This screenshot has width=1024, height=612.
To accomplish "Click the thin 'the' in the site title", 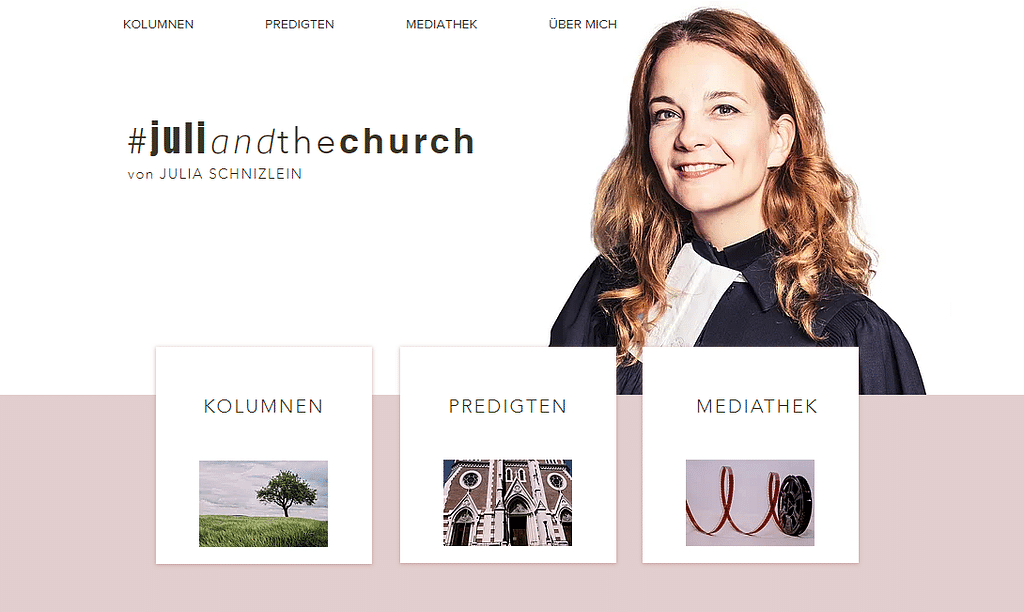I will click(x=307, y=142).
